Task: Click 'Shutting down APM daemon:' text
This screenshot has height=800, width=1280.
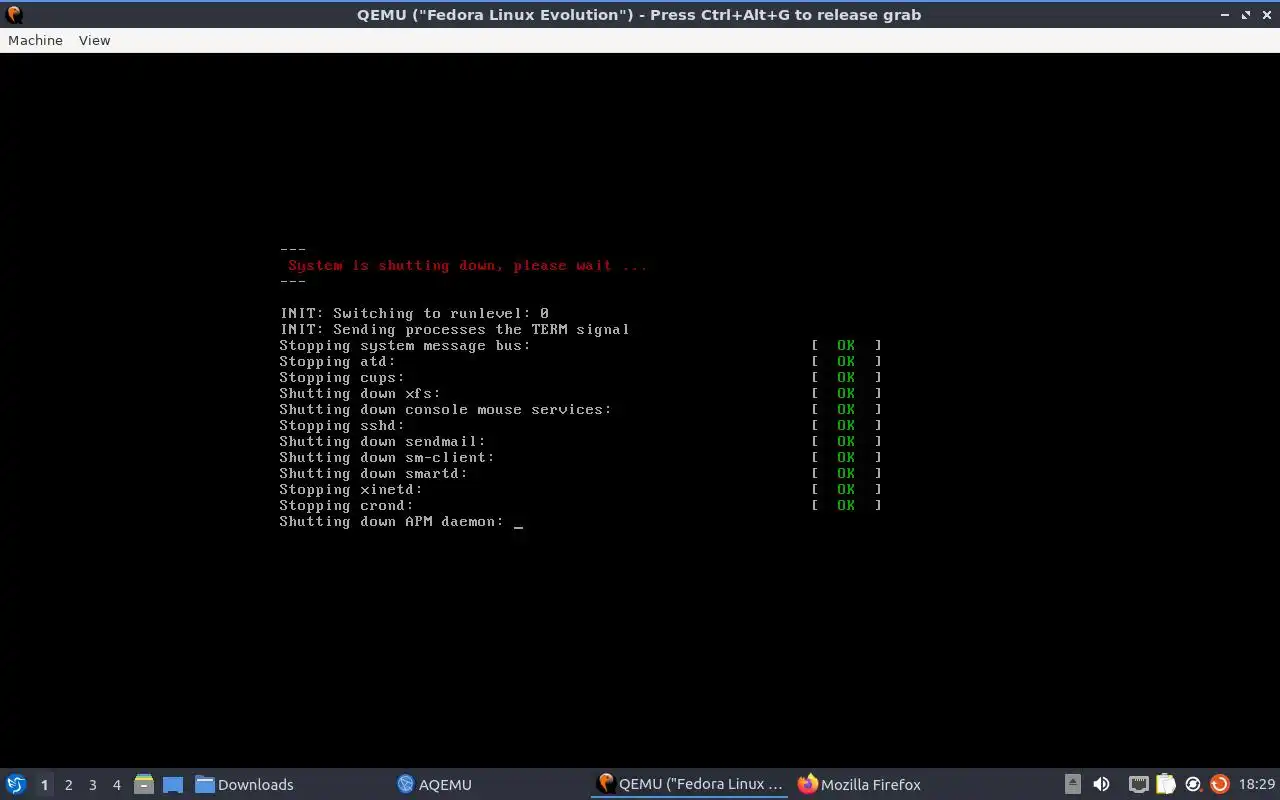Action: coord(391,521)
